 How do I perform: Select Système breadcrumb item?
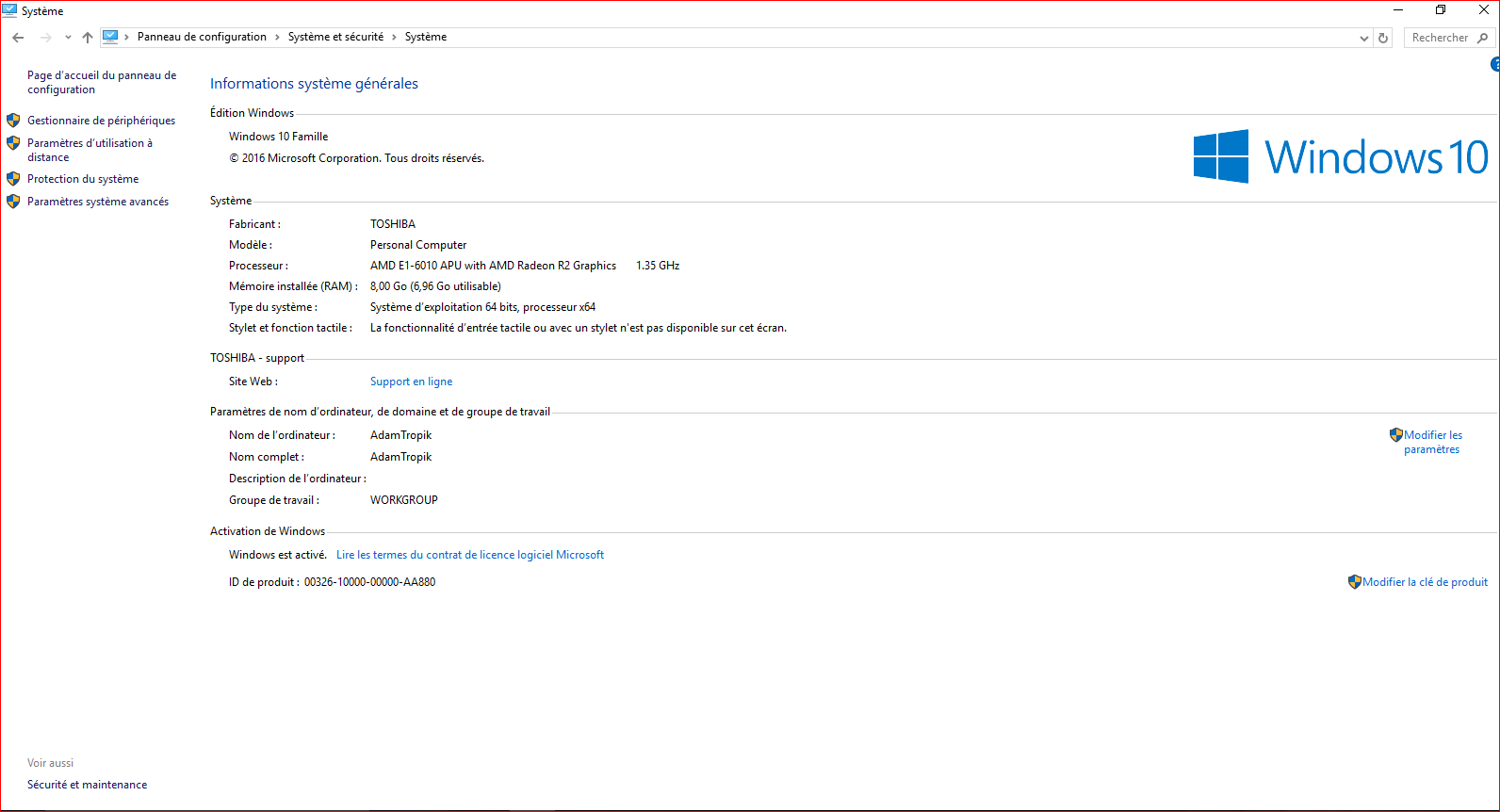tap(426, 37)
